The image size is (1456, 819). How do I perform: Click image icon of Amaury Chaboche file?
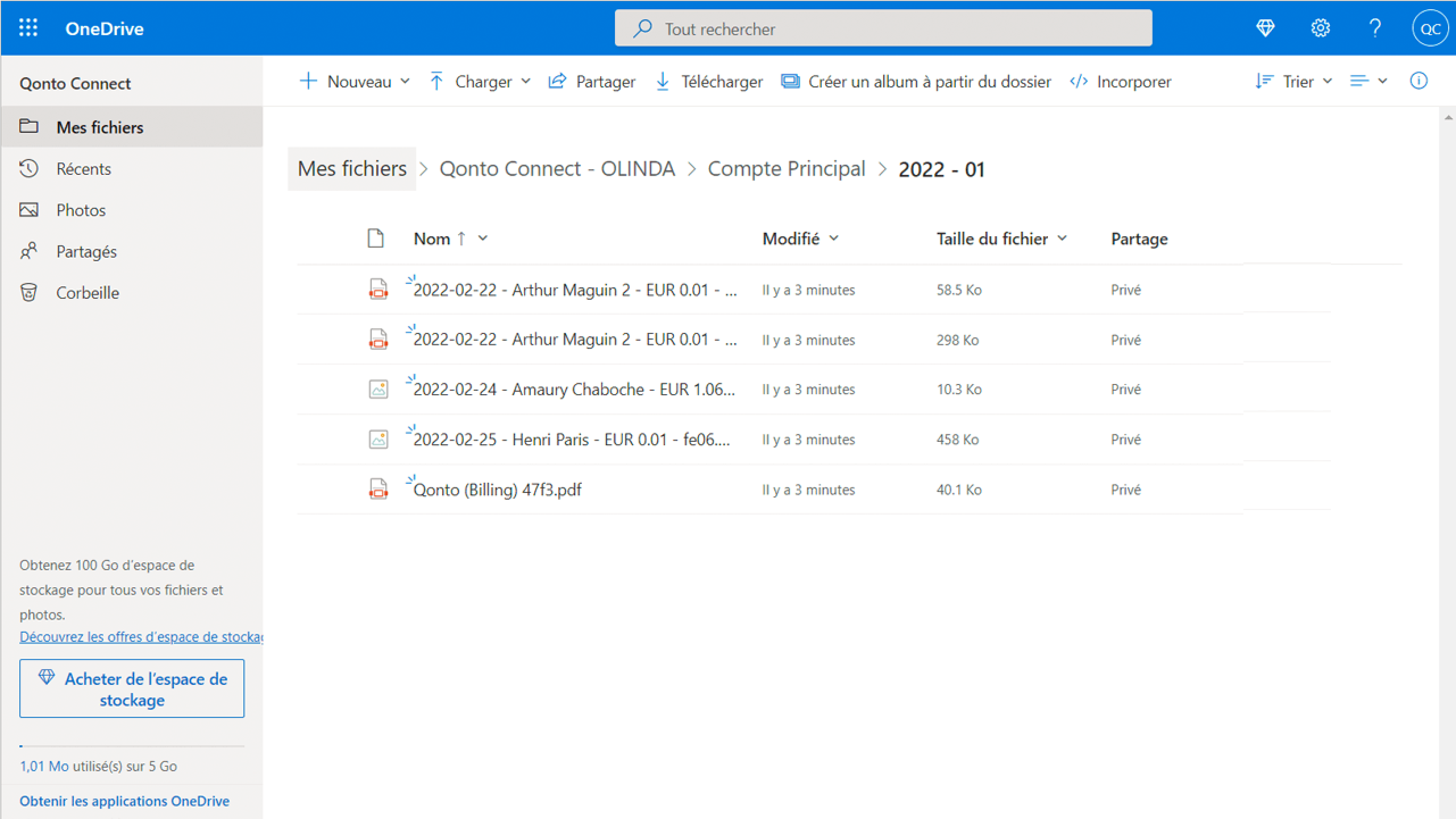coord(378,389)
